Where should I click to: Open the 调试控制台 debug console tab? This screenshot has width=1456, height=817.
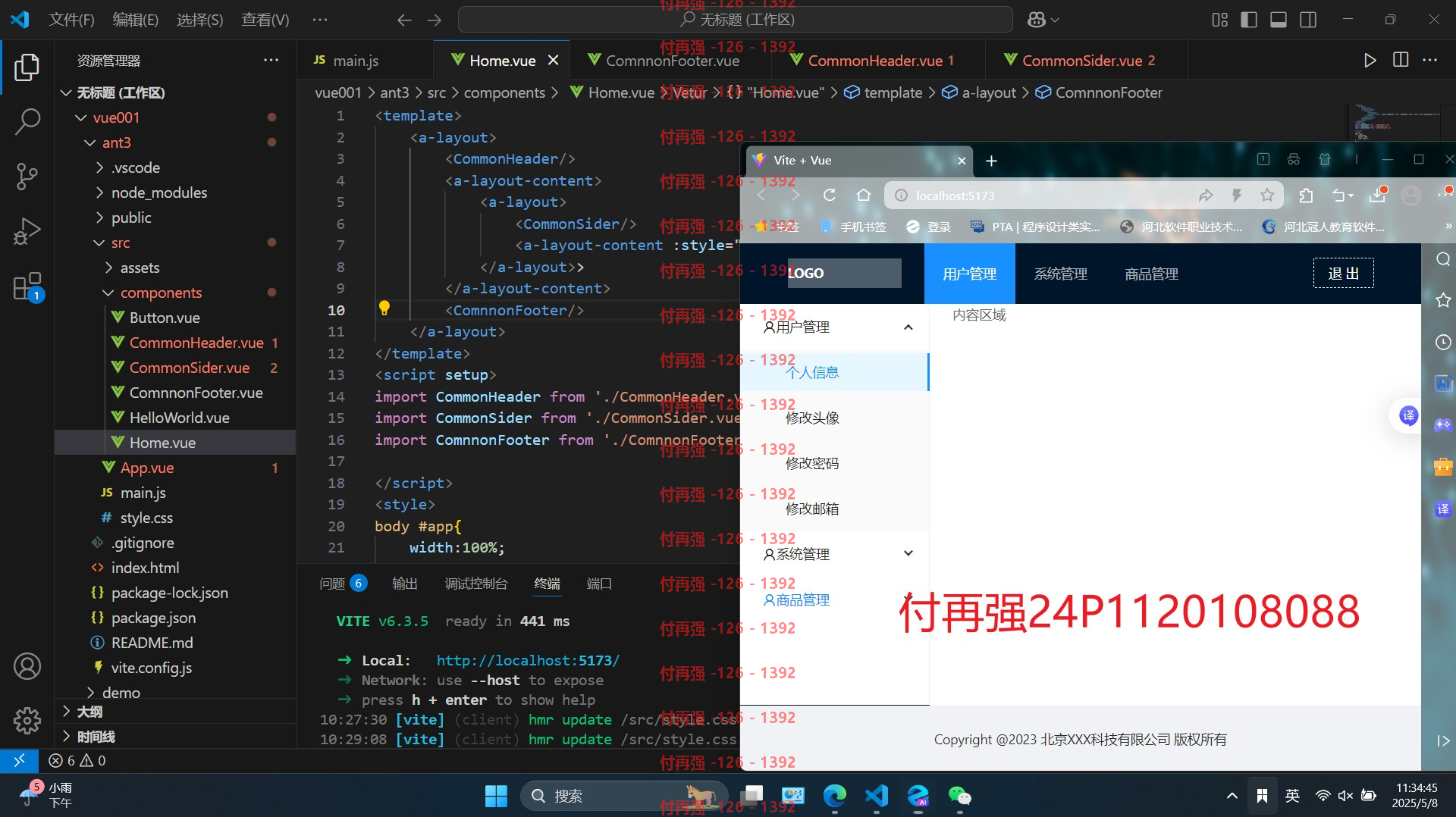475,584
